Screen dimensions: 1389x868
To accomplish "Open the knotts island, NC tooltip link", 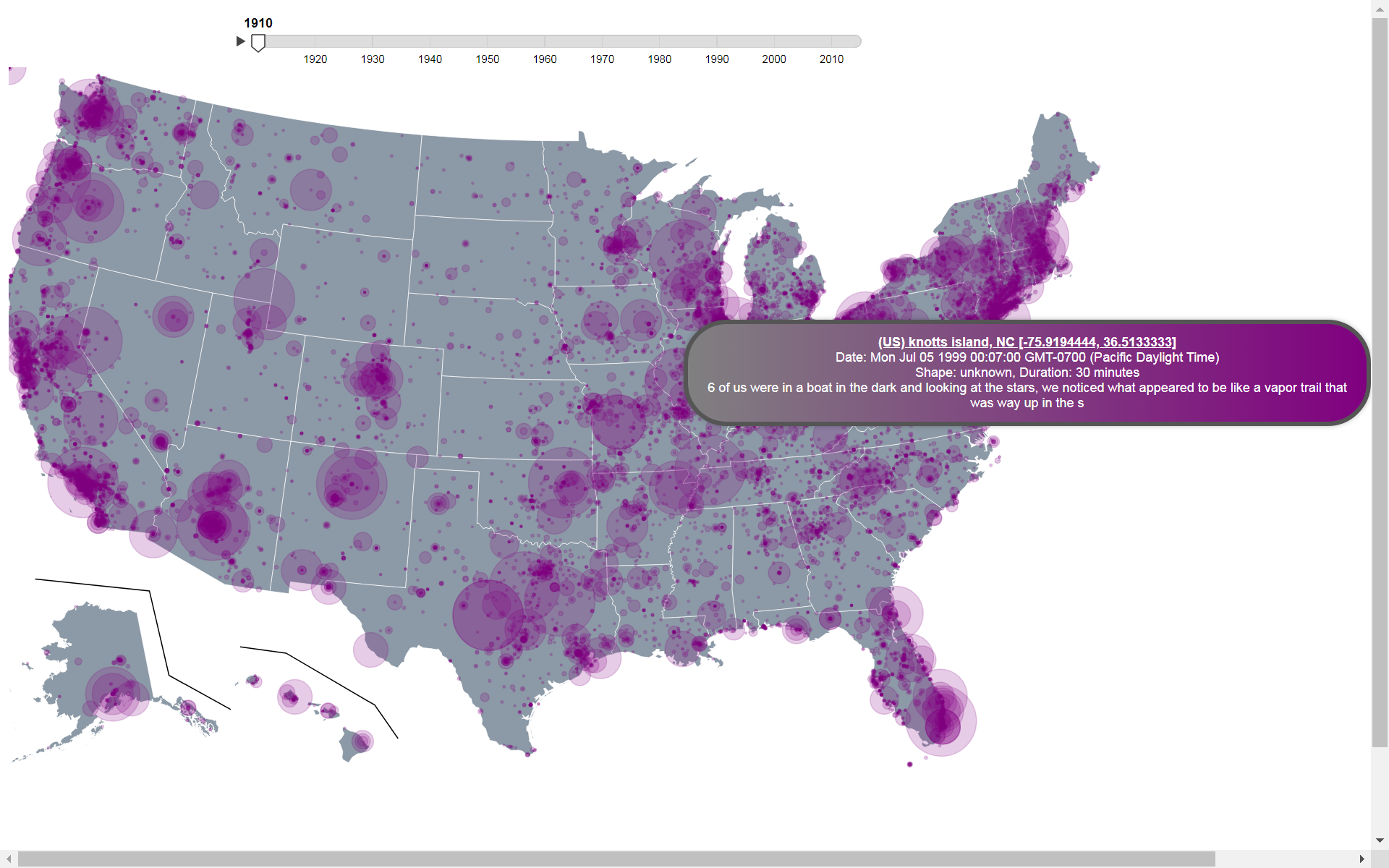I will tap(1027, 342).
